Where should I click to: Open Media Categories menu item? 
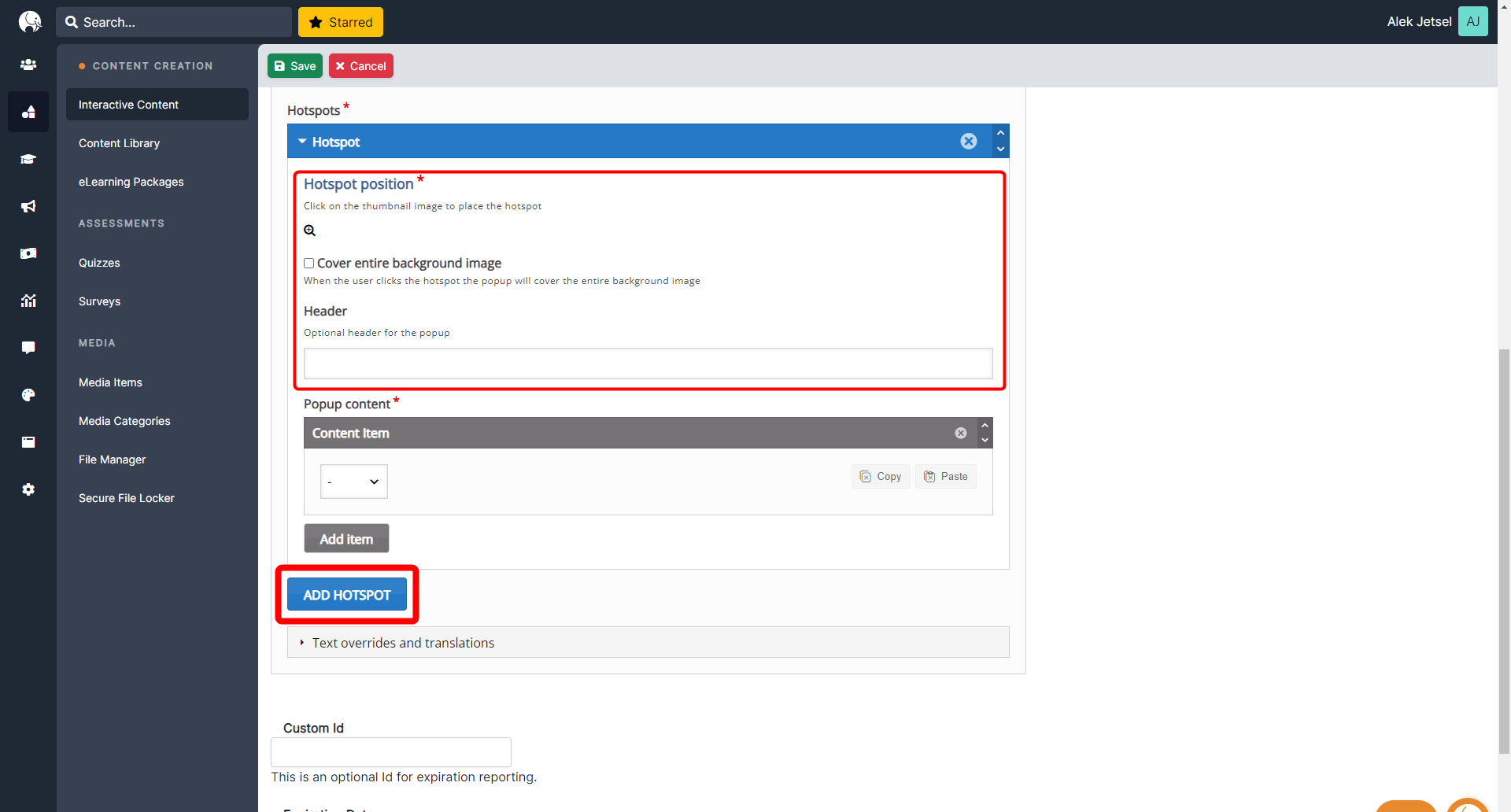[x=124, y=421]
